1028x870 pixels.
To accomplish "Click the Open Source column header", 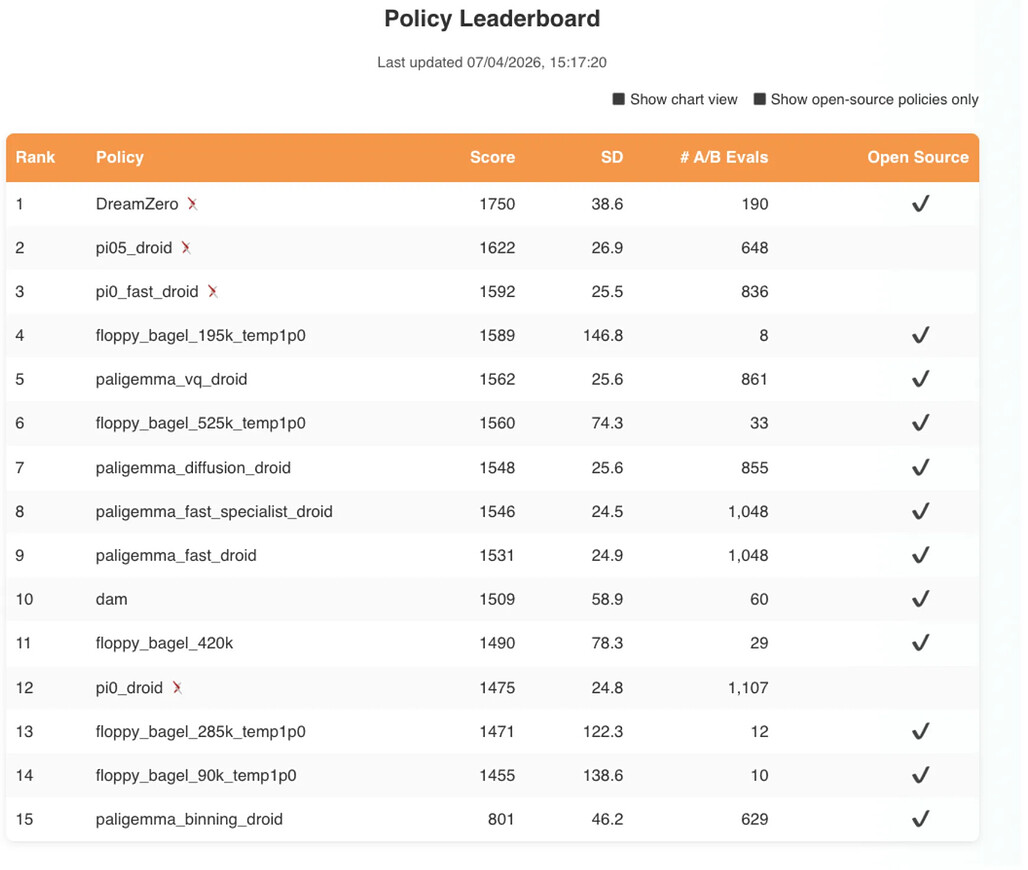I will [x=918, y=157].
